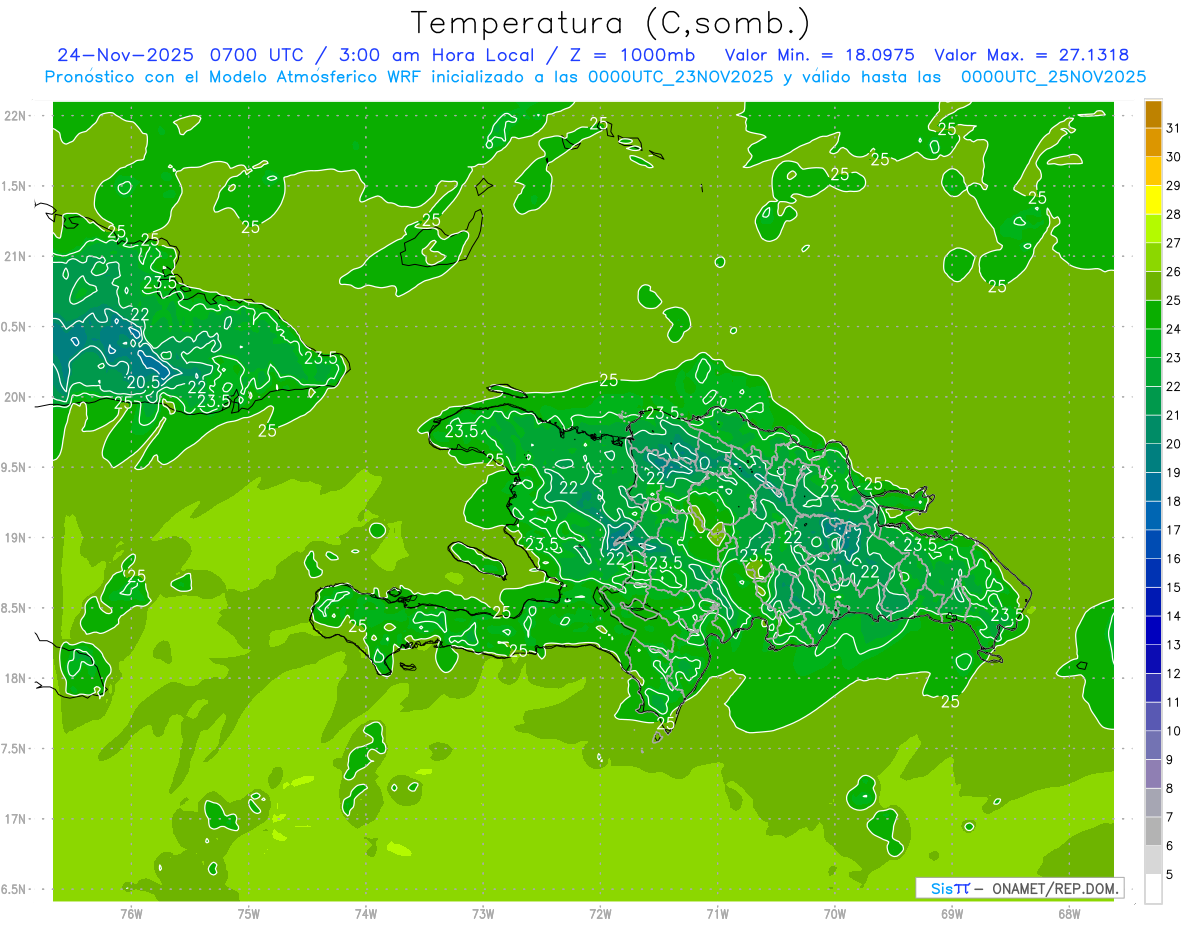Click the white bottom color scale segment
Viewport: 1200px width, 927px height.
[x=1153, y=889]
